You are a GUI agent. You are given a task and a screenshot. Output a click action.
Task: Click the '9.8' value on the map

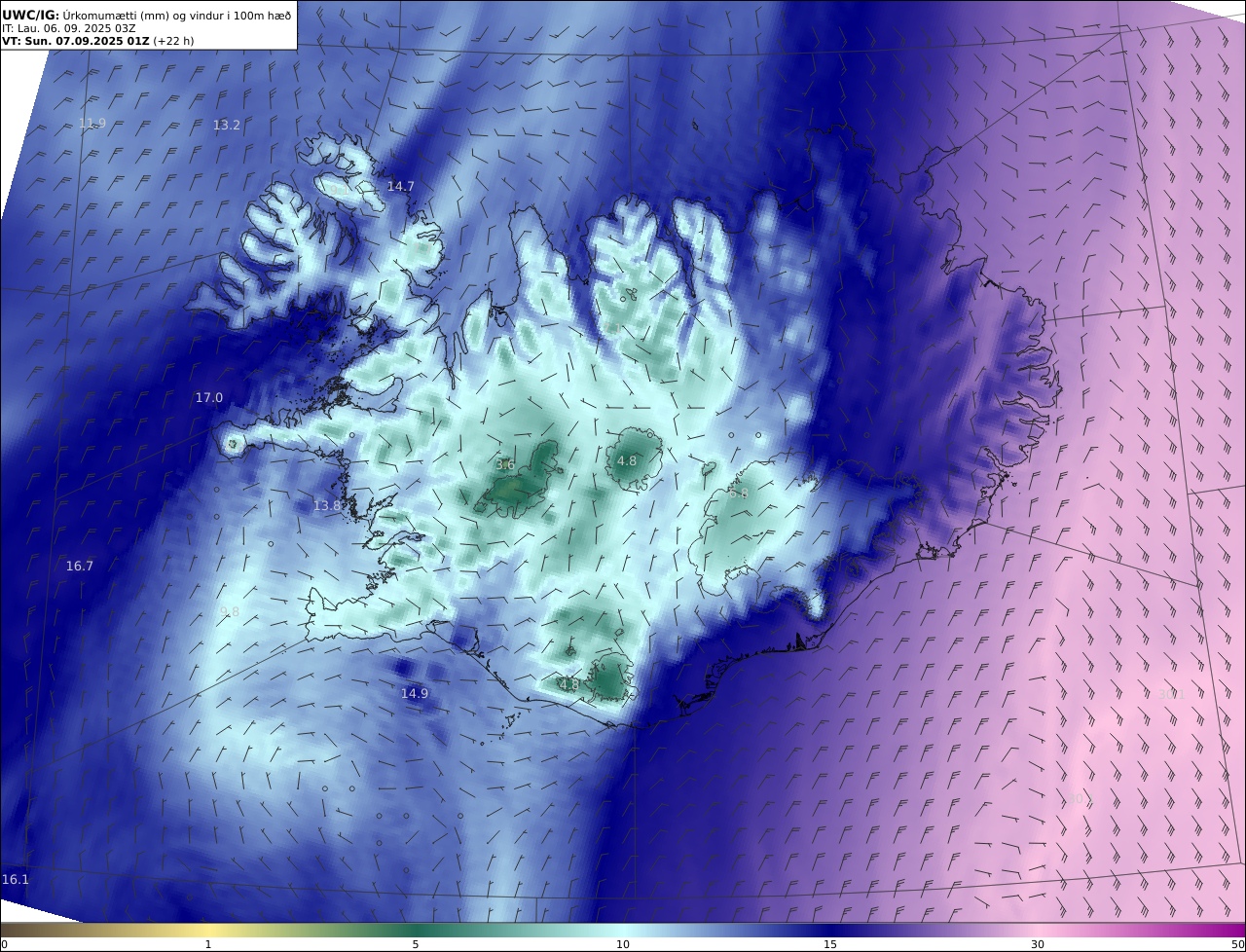230,611
